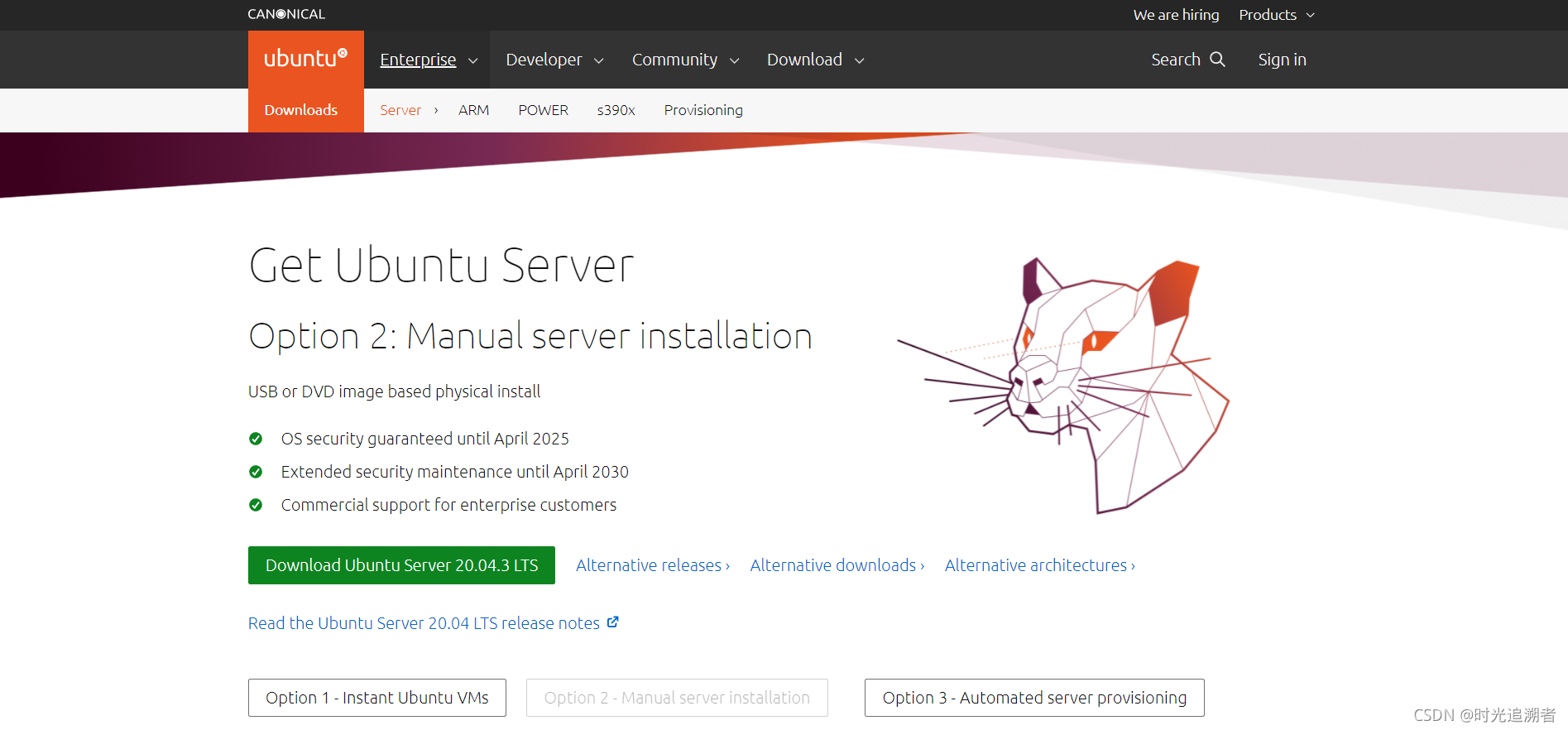Choose Option 1 - Instant Ubuntu VMs

point(377,698)
